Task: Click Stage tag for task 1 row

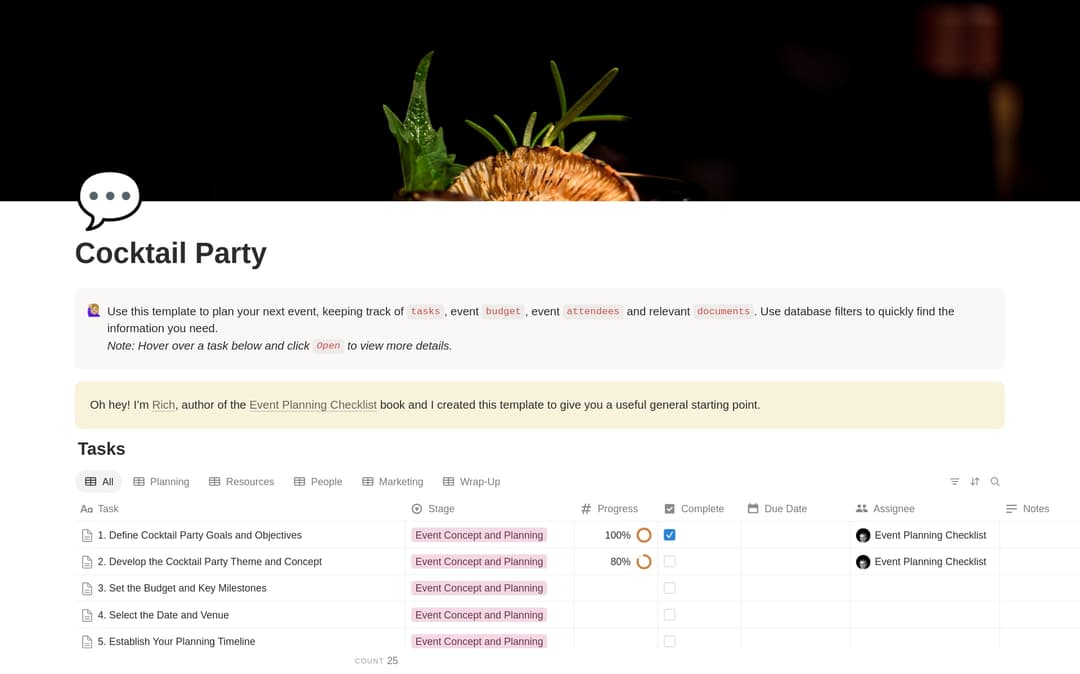Action: tap(479, 535)
